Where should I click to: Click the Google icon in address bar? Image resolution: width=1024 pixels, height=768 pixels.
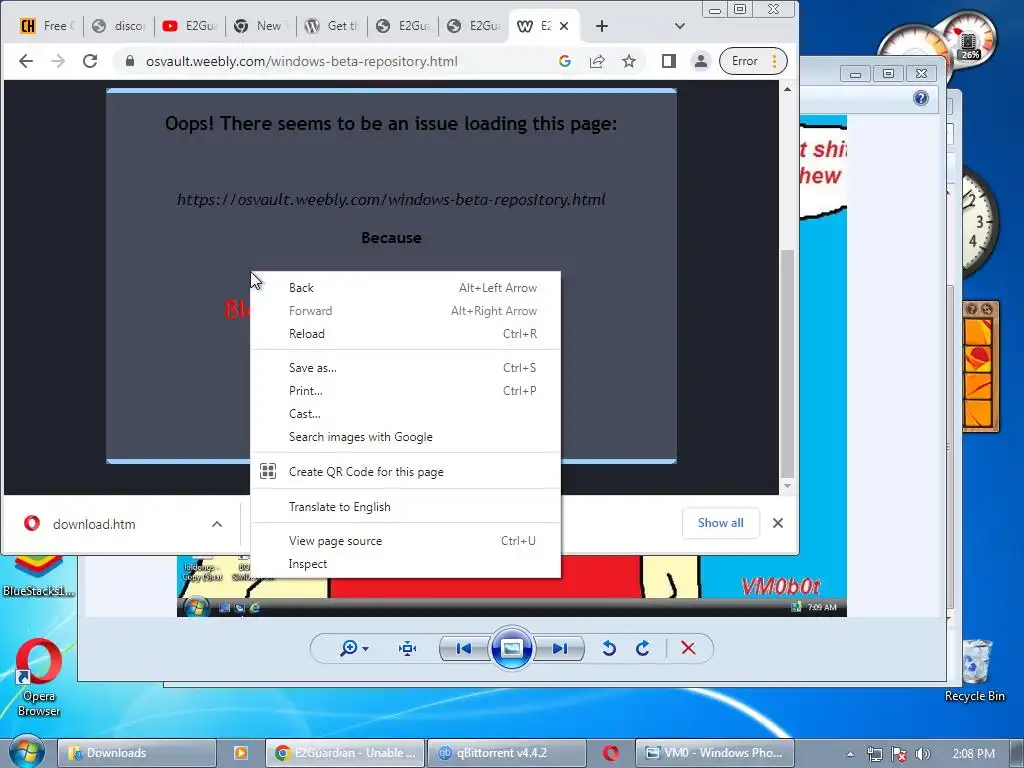coord(565,61)
